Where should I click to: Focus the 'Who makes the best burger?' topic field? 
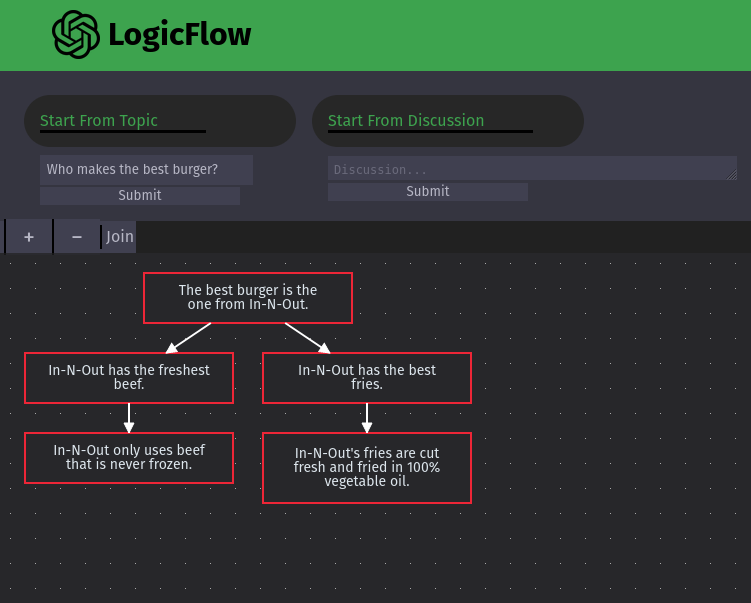tap(147, 170)
